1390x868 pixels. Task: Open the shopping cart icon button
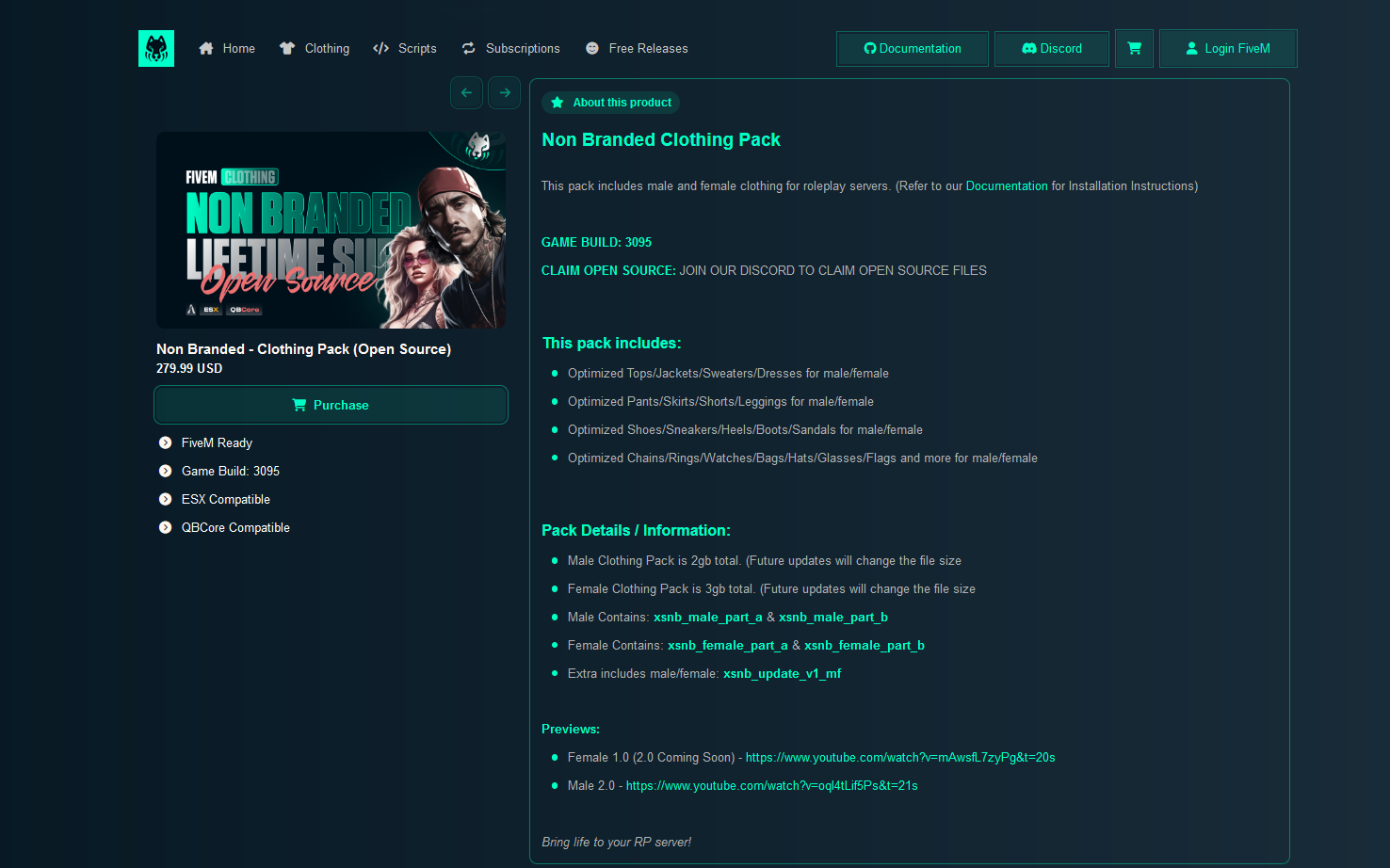click(1134, 48)
